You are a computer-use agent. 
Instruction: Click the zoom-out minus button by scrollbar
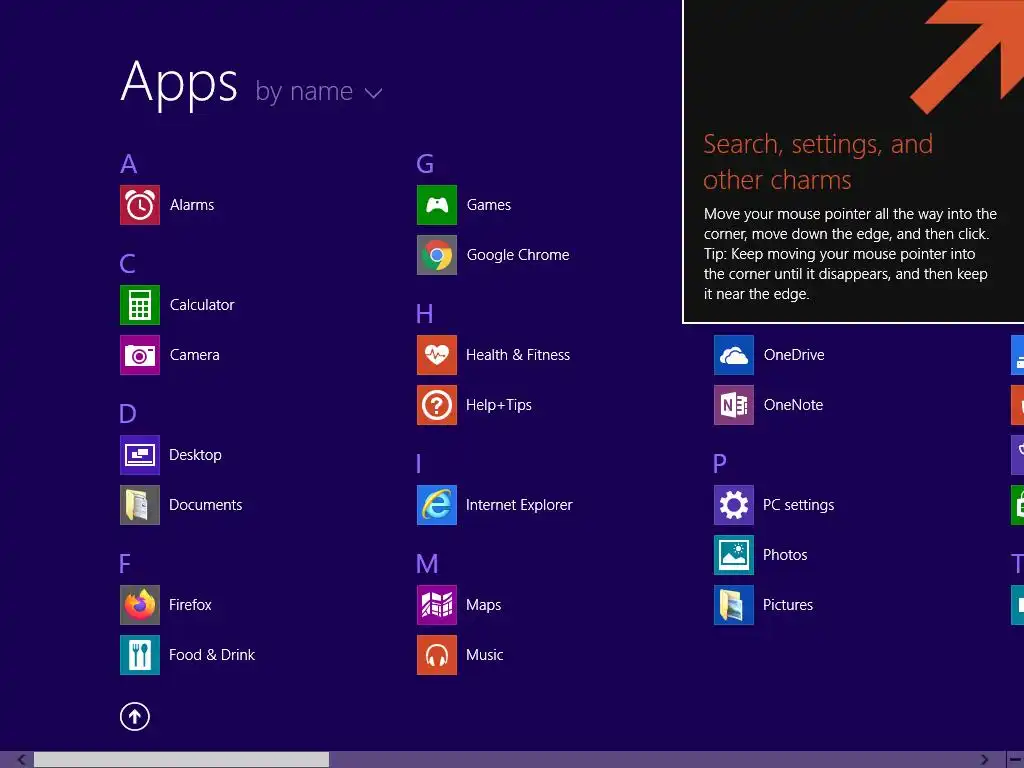tap(1016, 760)
